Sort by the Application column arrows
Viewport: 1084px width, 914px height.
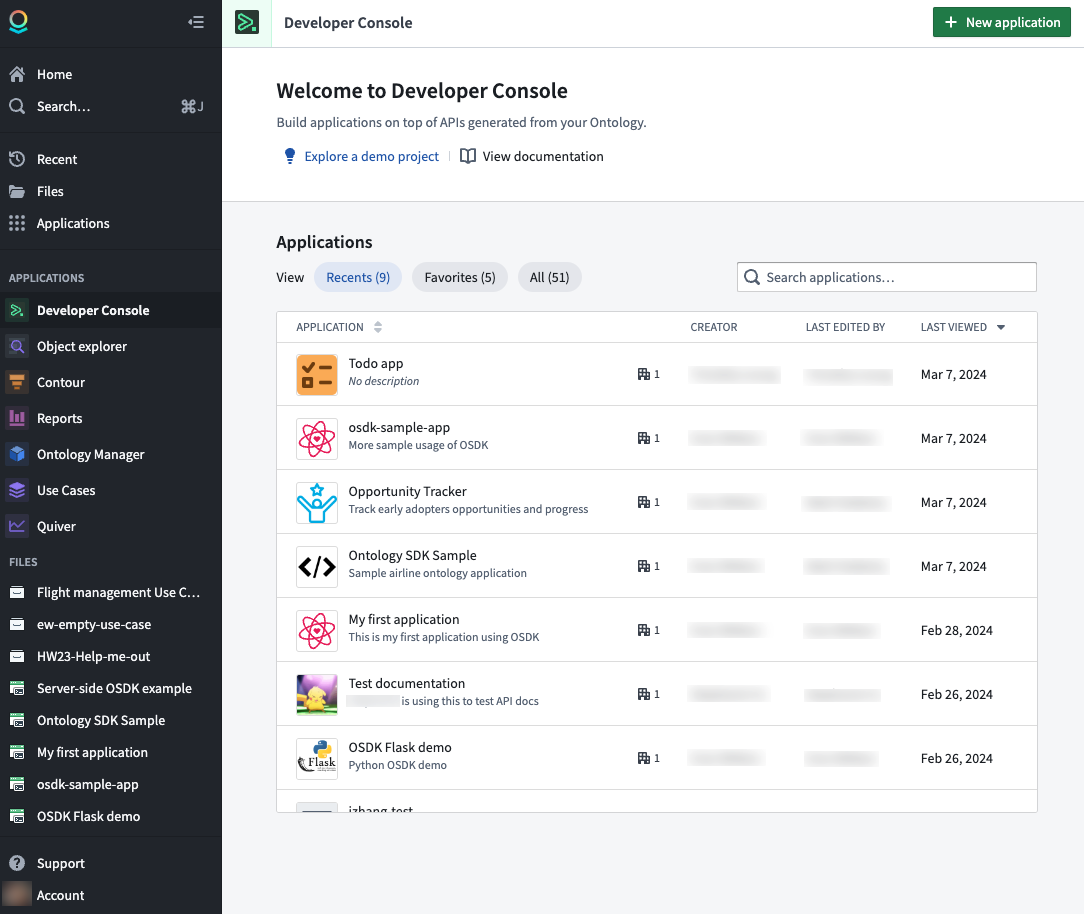pyautogui.click(x=378, y=327)
